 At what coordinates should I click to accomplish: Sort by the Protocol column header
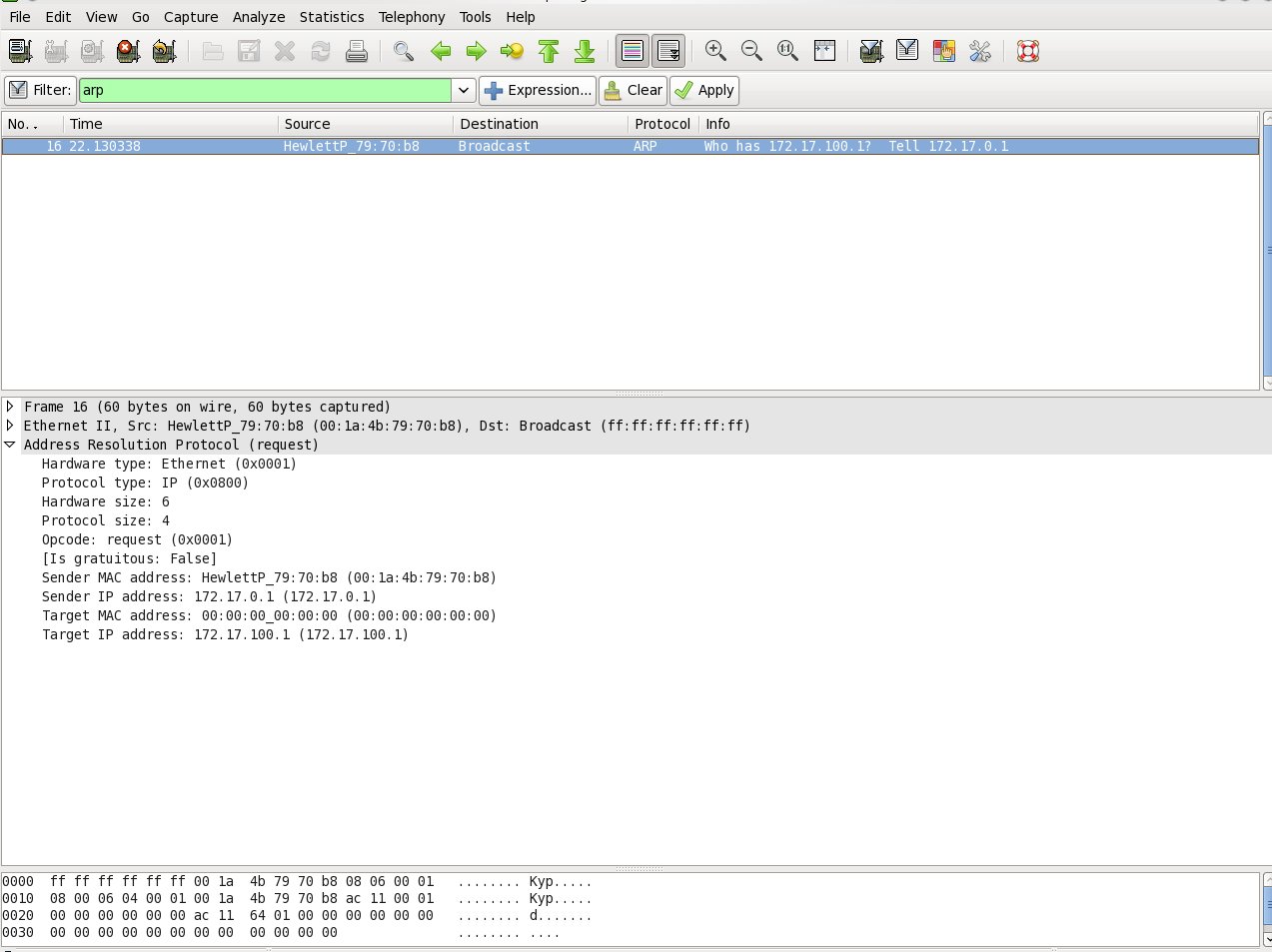pyautogui.click(x=662, y=124)
